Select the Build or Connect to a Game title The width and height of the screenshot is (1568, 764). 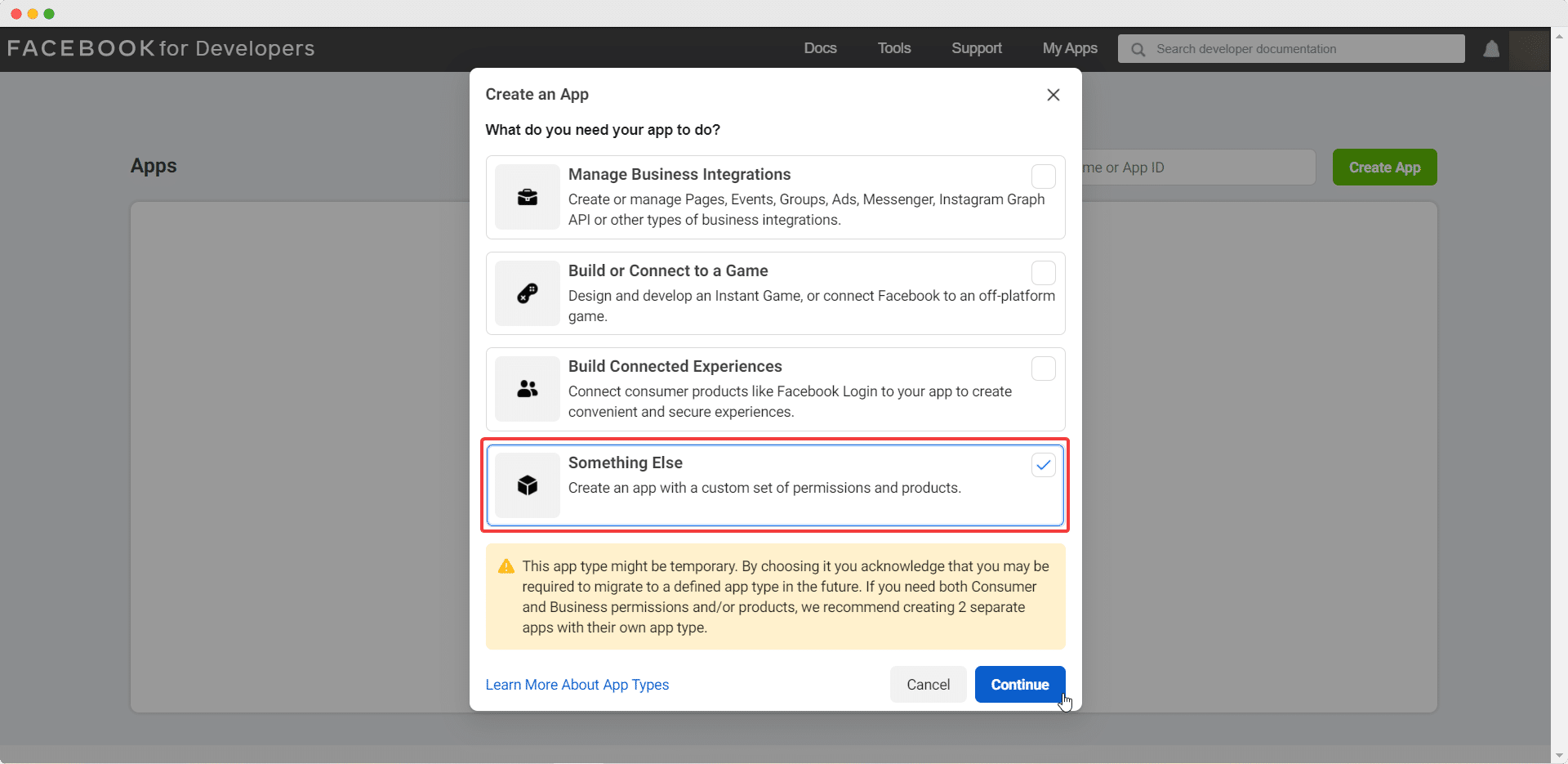[x=668, y=270]
